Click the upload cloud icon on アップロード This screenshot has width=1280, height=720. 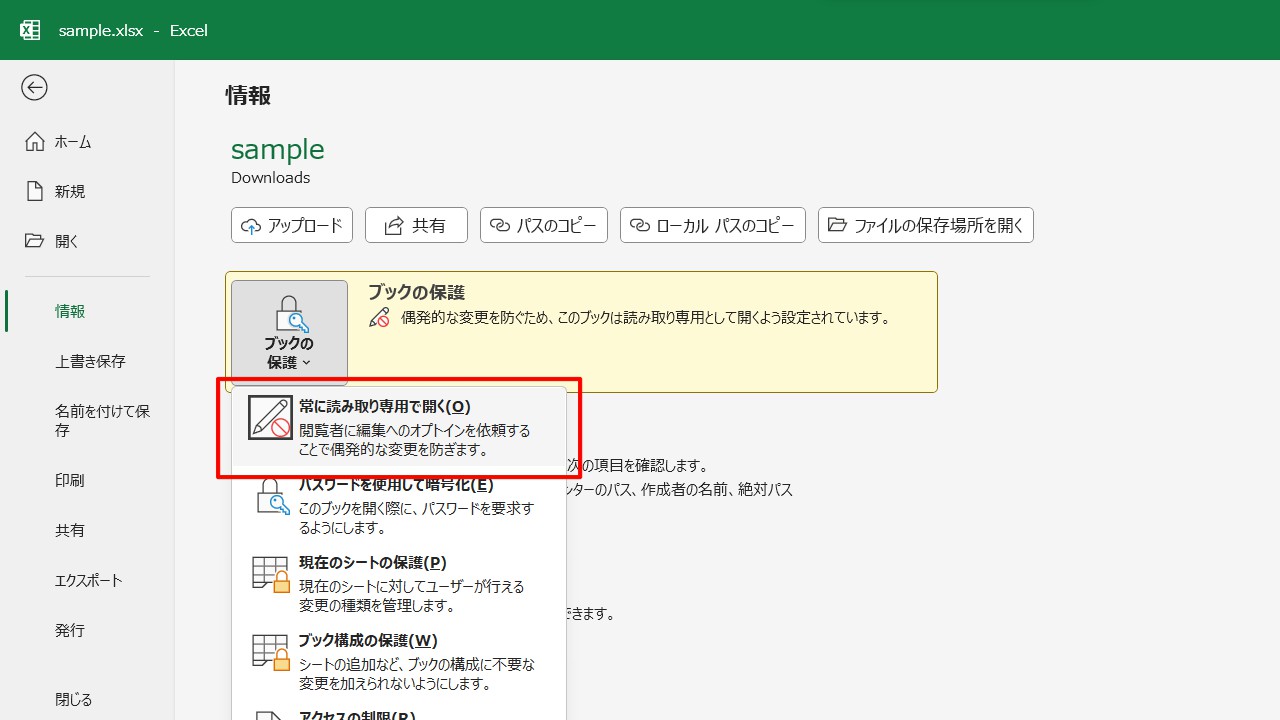coord(251,225)
